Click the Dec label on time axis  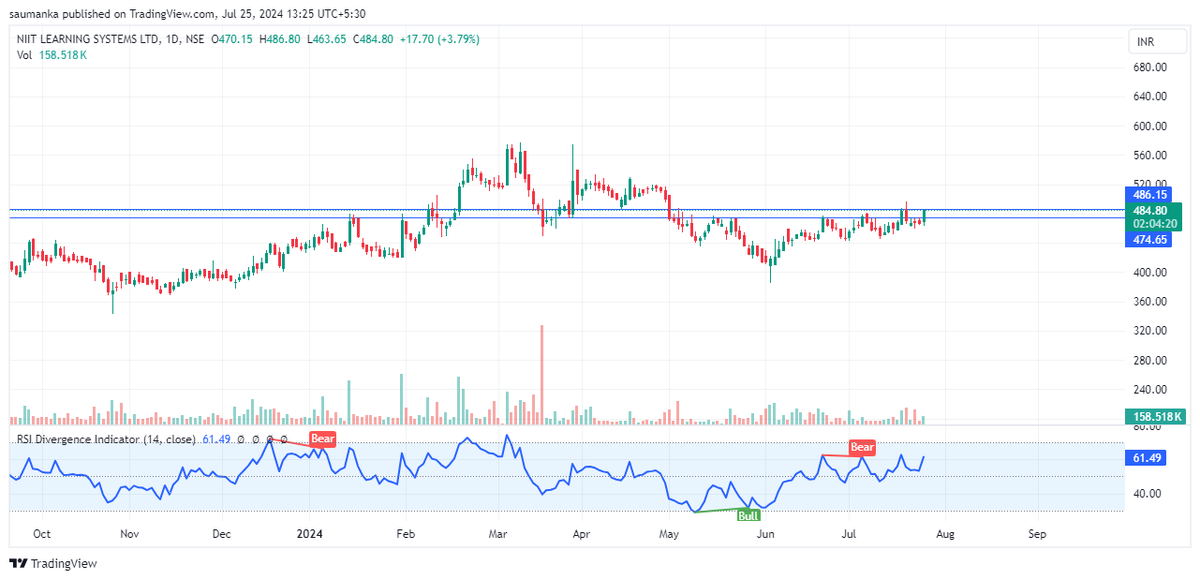click(x=222, y=534)
